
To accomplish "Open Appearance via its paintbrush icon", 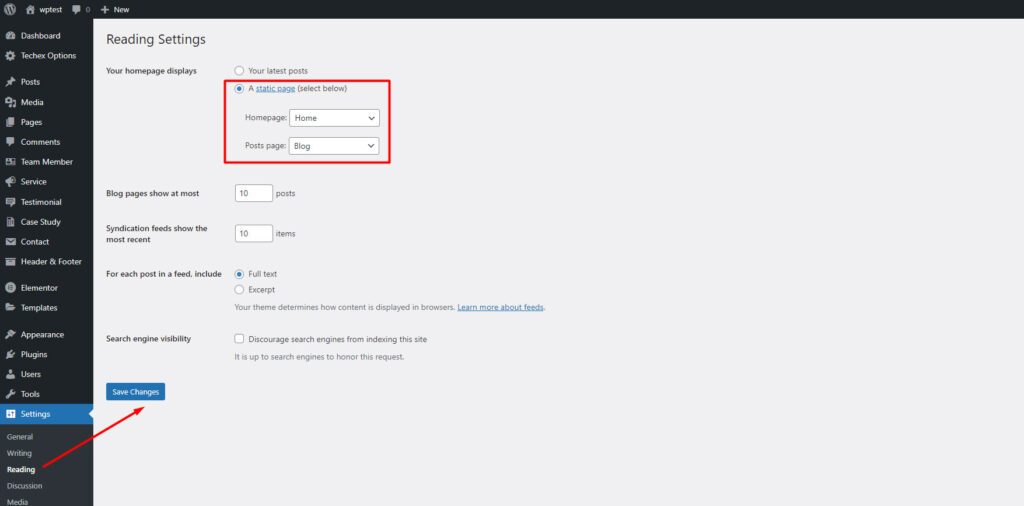I will [x=10, y=335].
